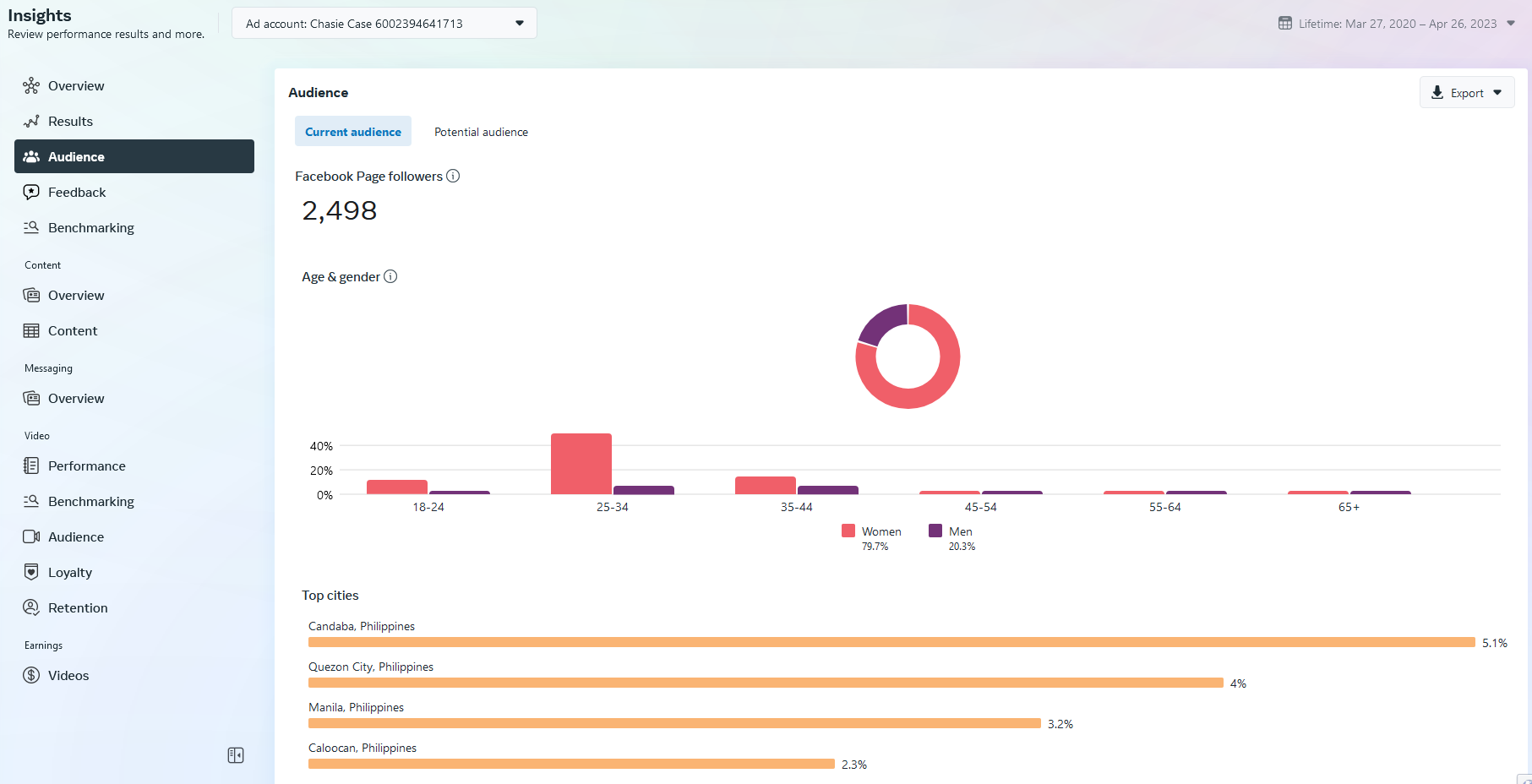Click the Quezon City, Philippines bar
Screen dimensions: 1532x784
pyautogui.click(x=766, y=683)
